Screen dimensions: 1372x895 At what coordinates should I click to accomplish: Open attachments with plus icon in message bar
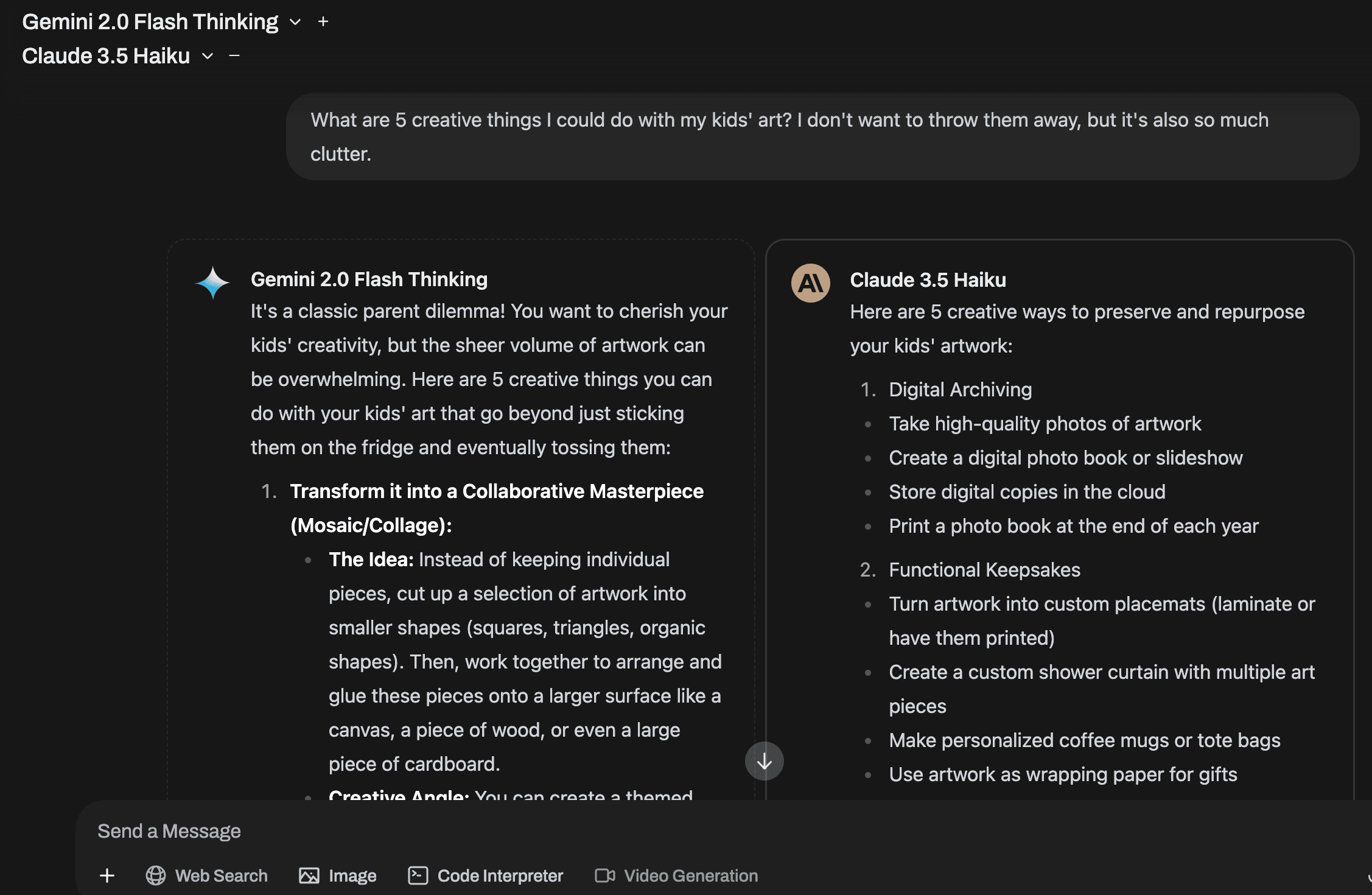107,876
